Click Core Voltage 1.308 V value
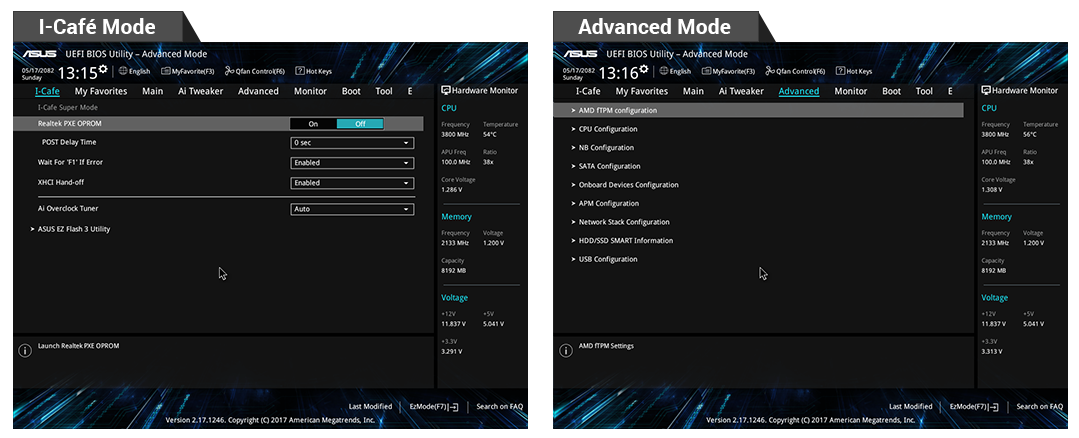The width and height of the screenshot is (1079, 438). click(x=992, y=188)
